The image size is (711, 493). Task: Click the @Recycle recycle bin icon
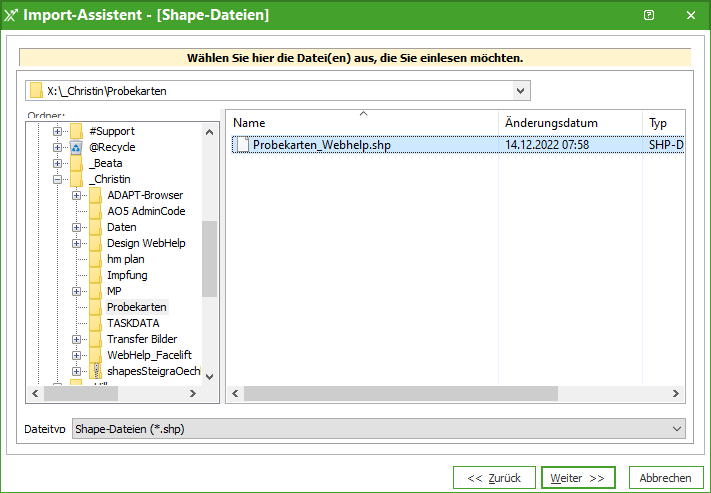point(76,147)
